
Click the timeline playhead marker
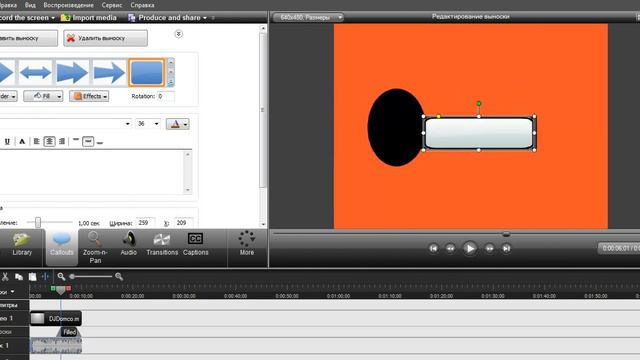(61, 290)
